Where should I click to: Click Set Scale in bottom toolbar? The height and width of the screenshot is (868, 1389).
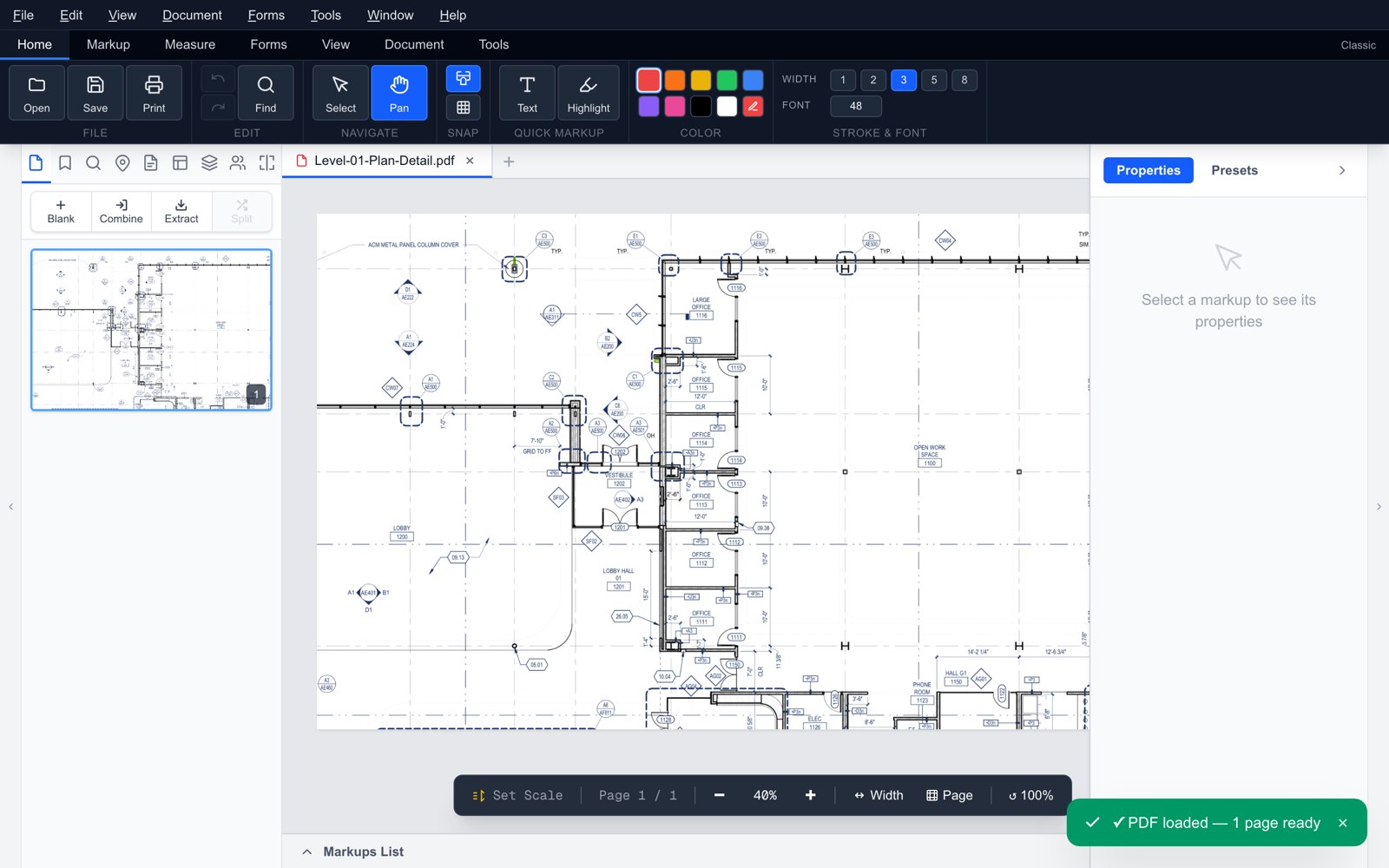tap(517, 795)
